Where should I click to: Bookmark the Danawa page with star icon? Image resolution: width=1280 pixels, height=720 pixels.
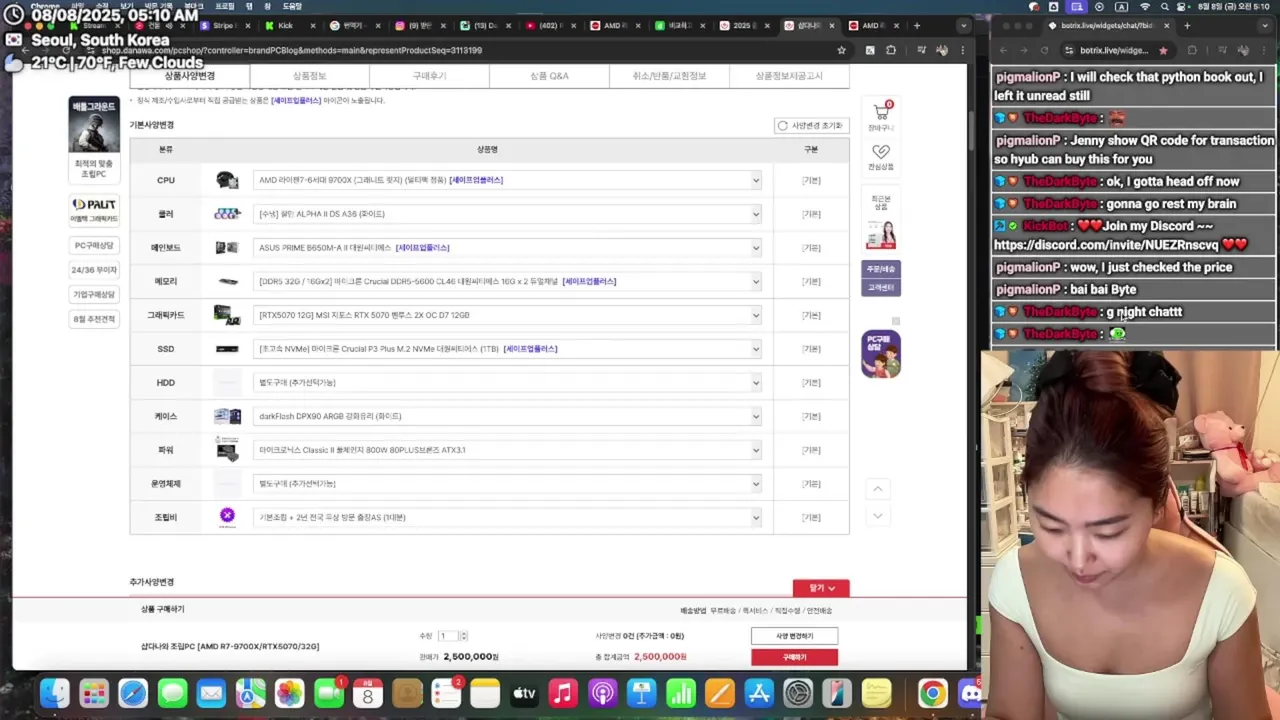[841, 50]
